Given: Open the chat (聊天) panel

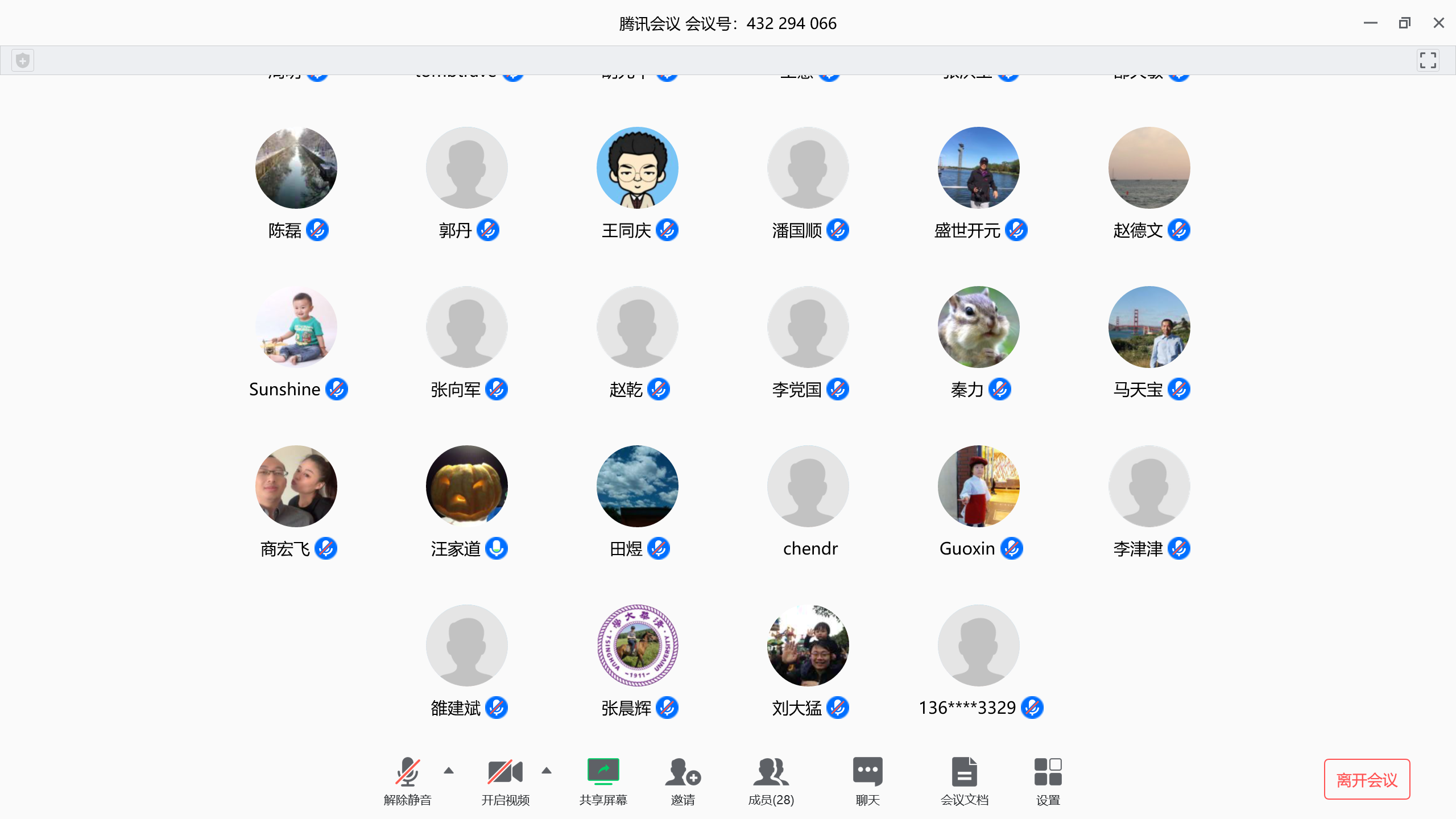Looking at the screenshot, I should [867, 772].
